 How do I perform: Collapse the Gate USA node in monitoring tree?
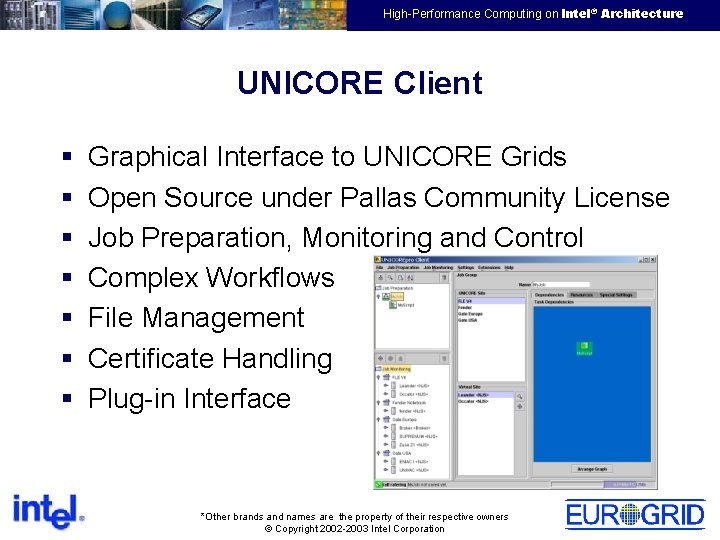point(378,453)
